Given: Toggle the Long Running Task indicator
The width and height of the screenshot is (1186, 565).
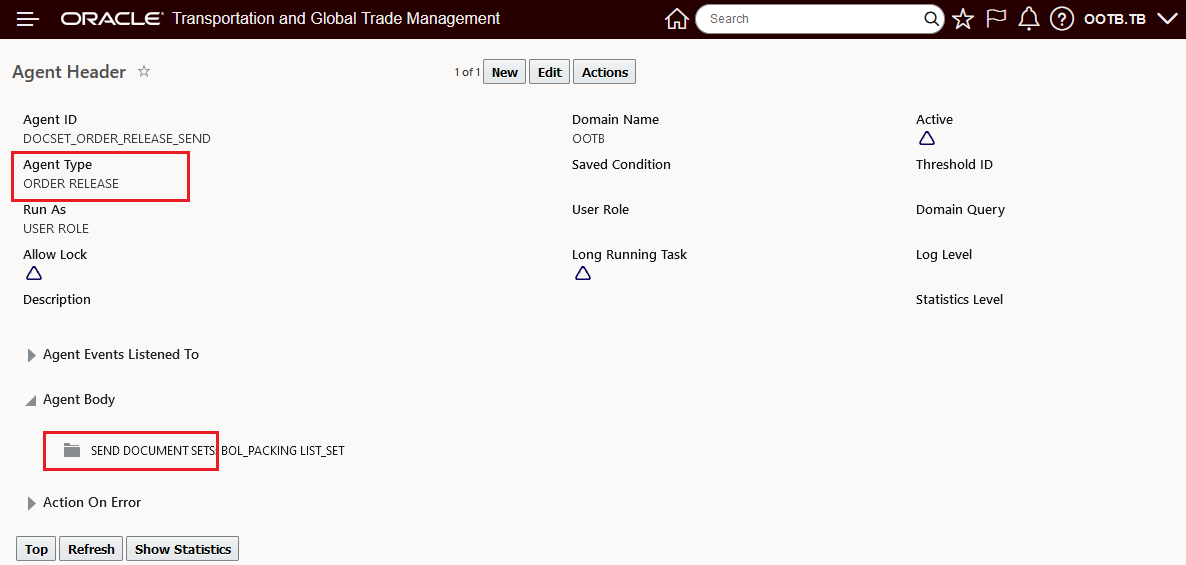Looking at the screenshot, I should (583, 273).
